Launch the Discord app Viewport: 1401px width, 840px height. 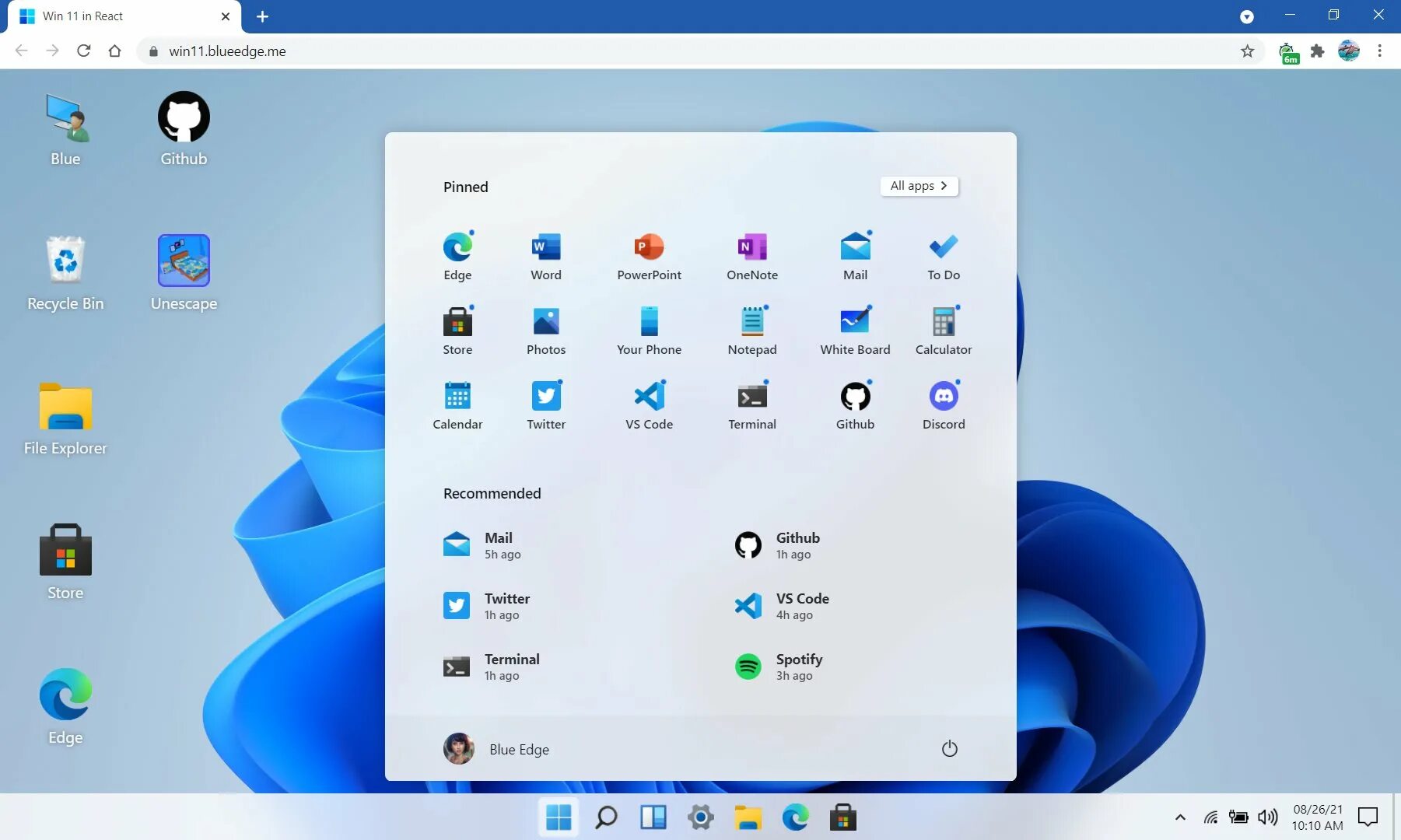pos(944,406)
